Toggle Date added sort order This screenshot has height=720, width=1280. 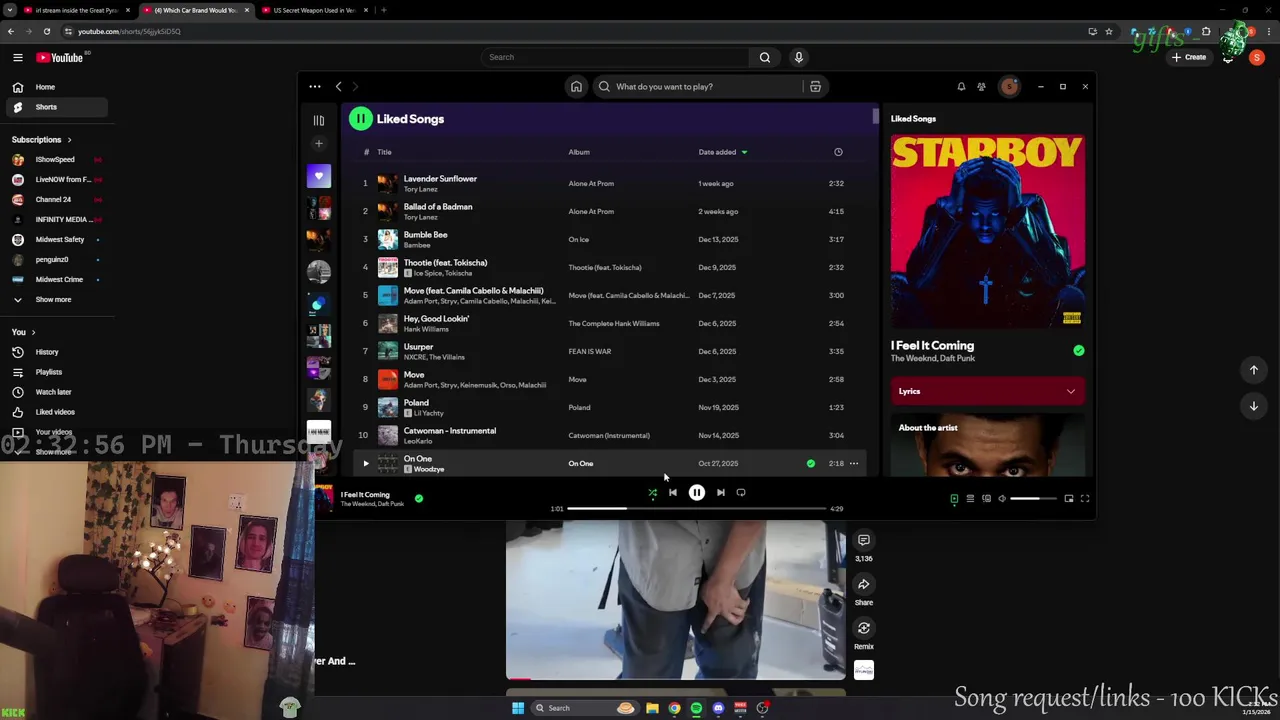coord(723,152)
